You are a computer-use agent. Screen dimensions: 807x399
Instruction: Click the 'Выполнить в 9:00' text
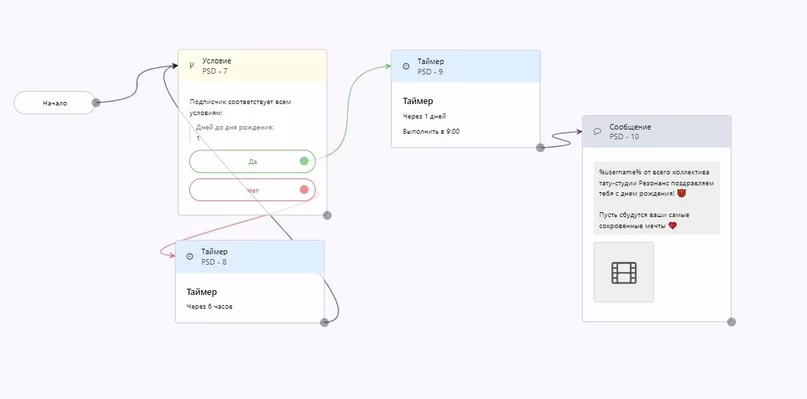(x=431, y=132)
